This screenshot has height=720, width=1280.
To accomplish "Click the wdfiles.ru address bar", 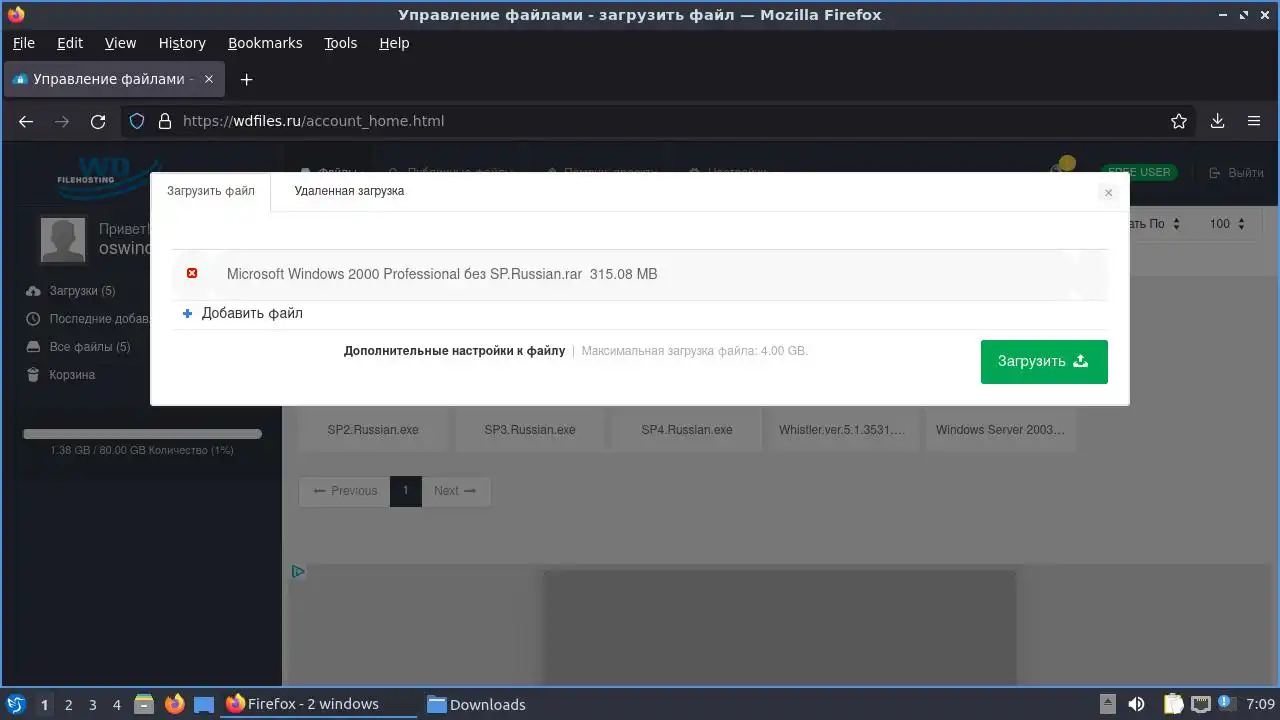I will pos(660,121).
